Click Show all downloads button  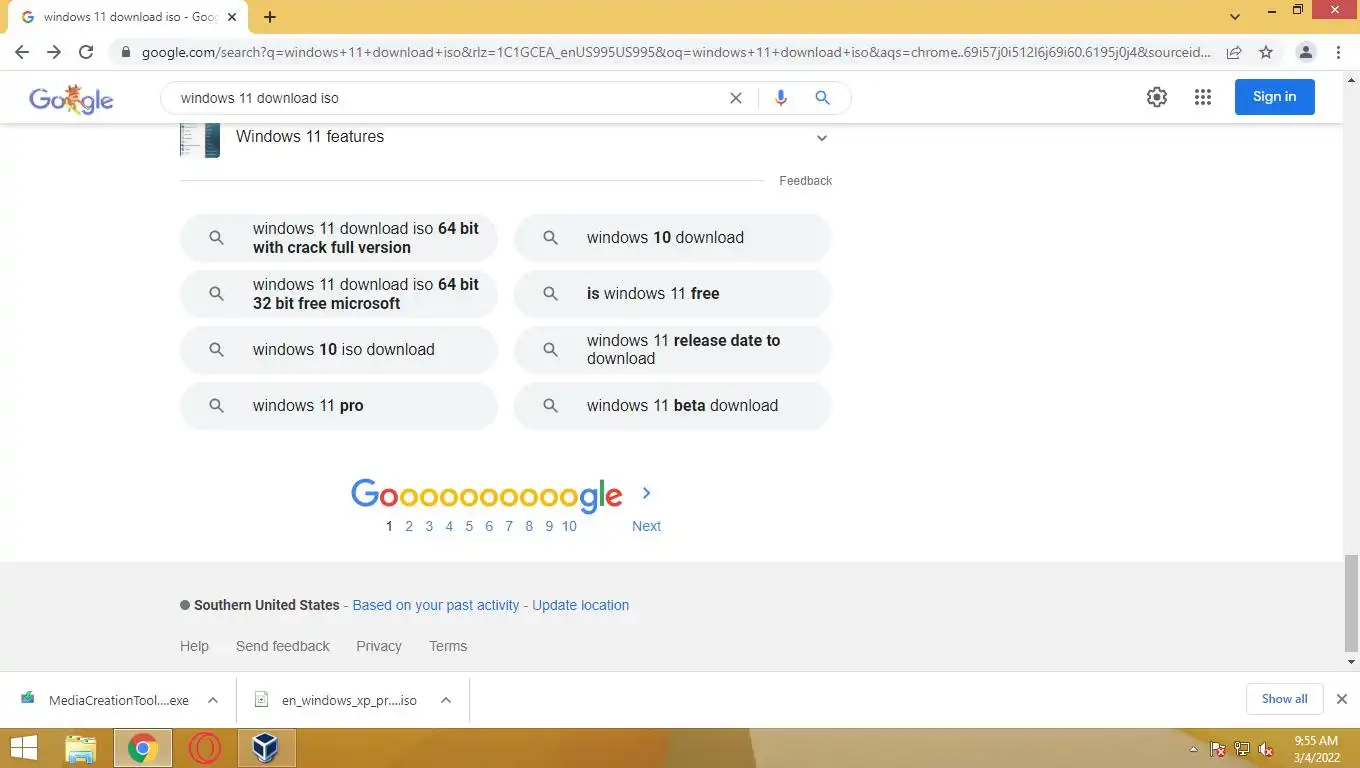coord(1284,699)
